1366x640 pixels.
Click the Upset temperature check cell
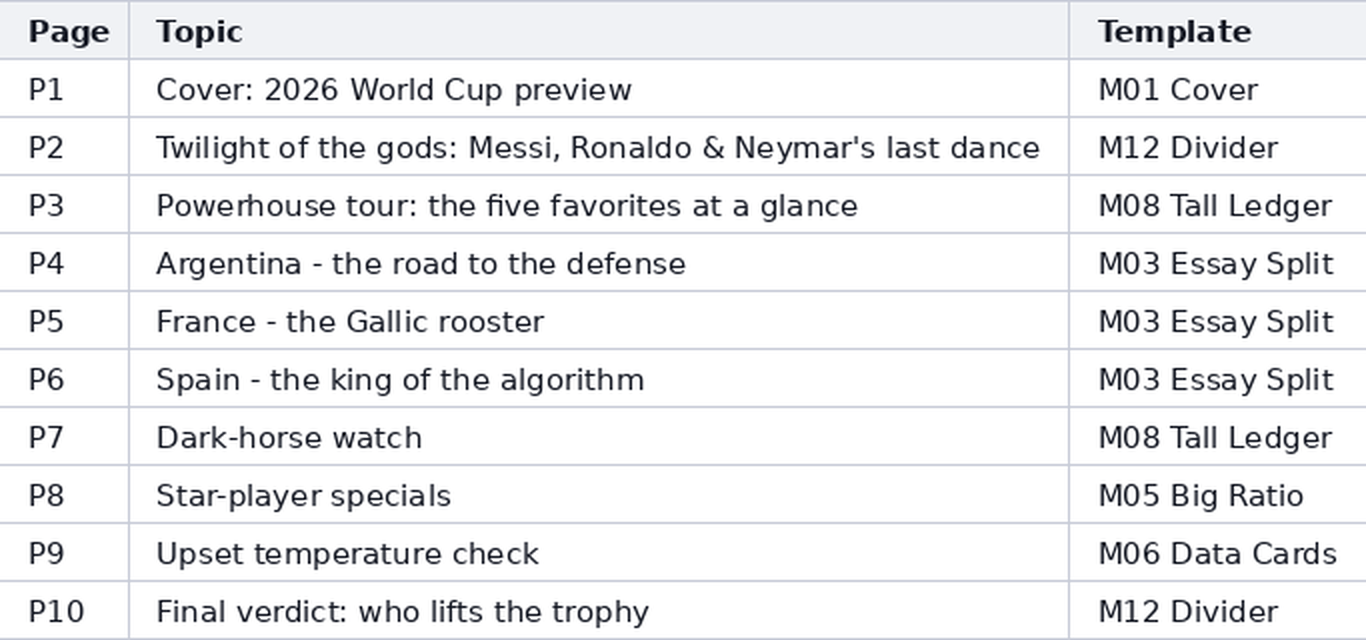click(599, 553)
